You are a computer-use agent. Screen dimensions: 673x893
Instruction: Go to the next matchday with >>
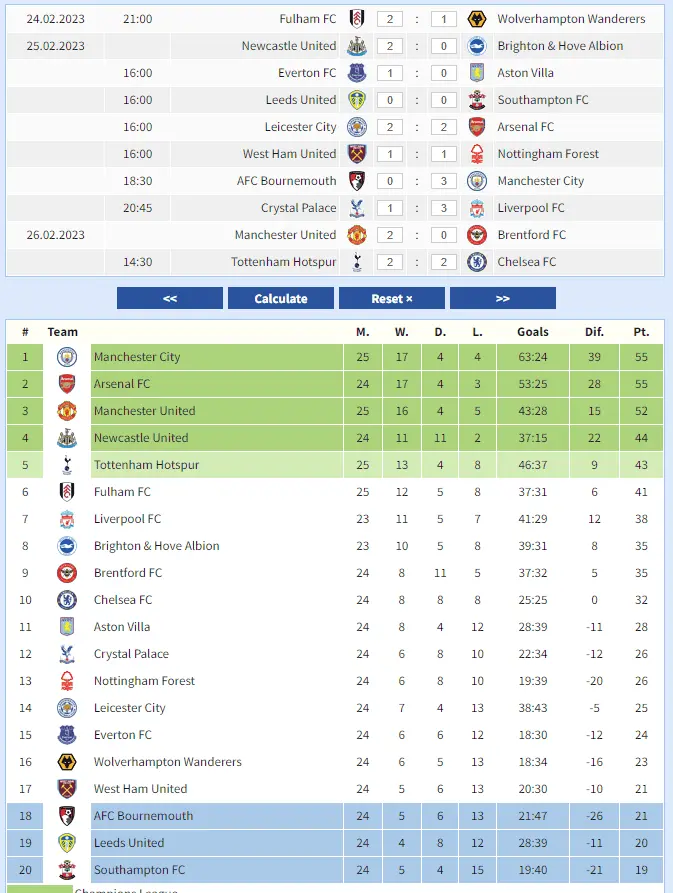click(502, 299)
